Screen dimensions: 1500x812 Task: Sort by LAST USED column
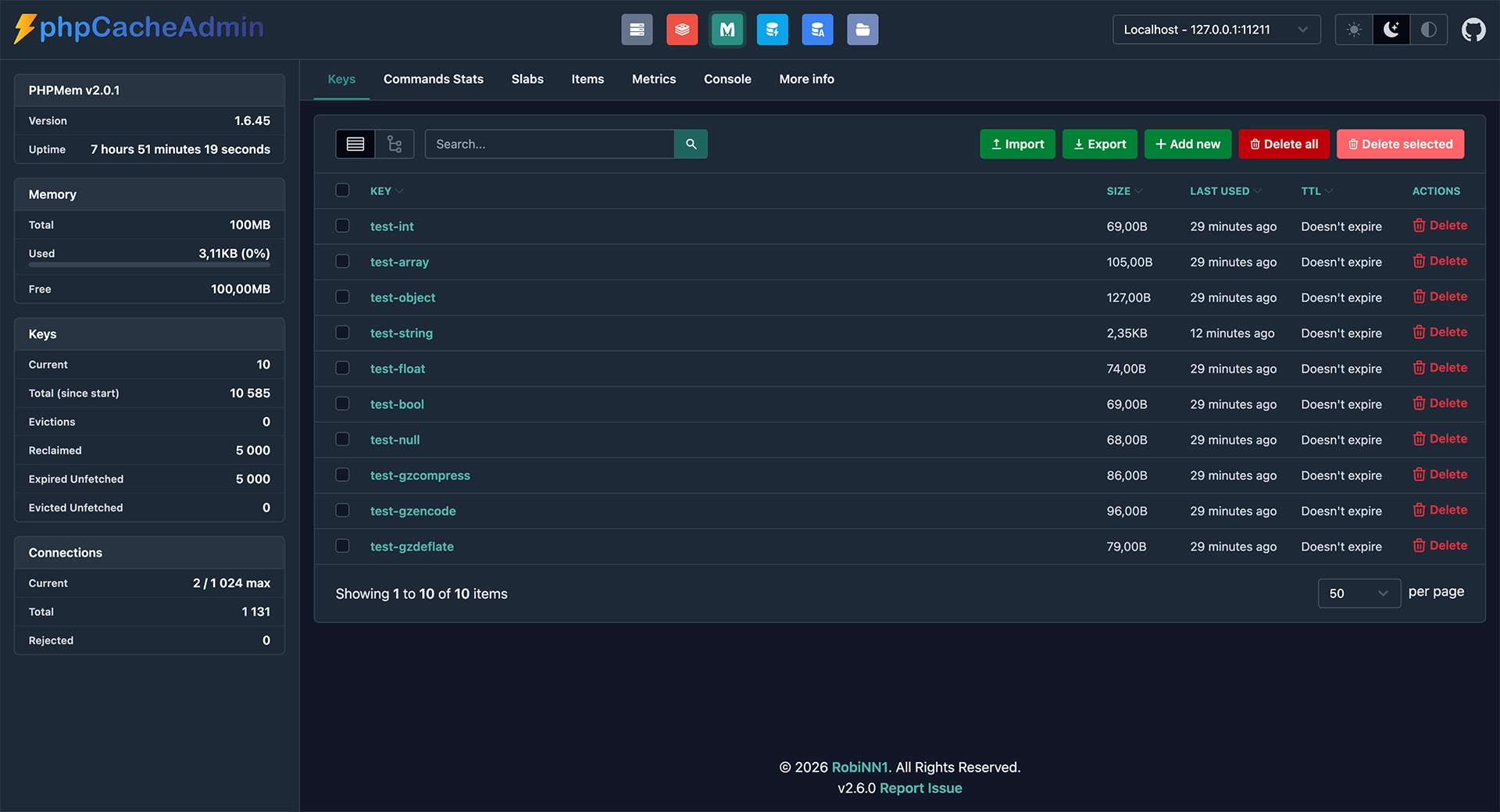click(1226, 191)
